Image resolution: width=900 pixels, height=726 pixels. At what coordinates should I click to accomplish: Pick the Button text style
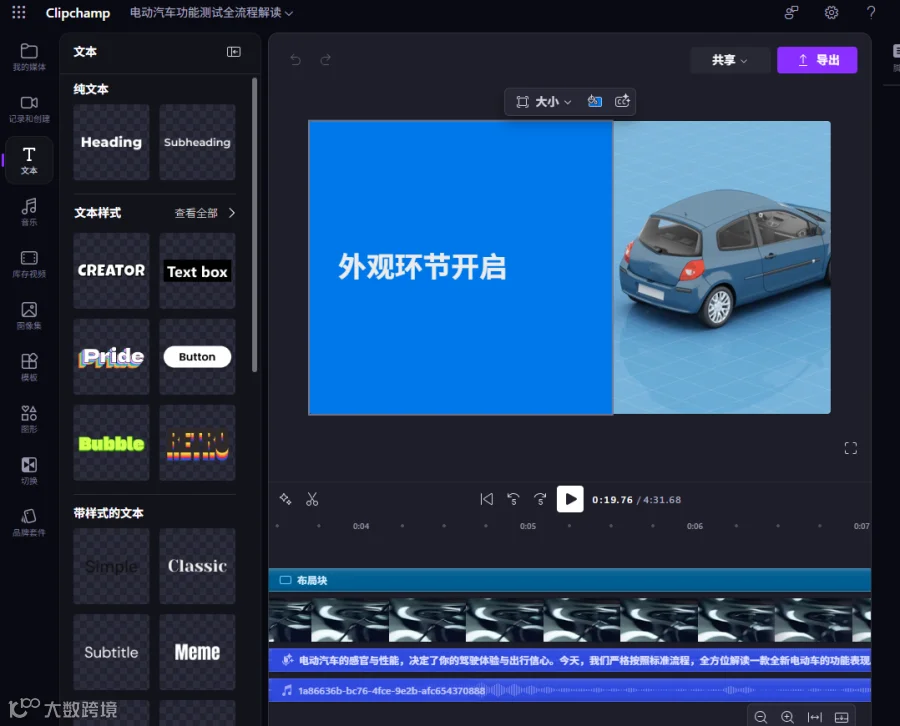(197, 356)
